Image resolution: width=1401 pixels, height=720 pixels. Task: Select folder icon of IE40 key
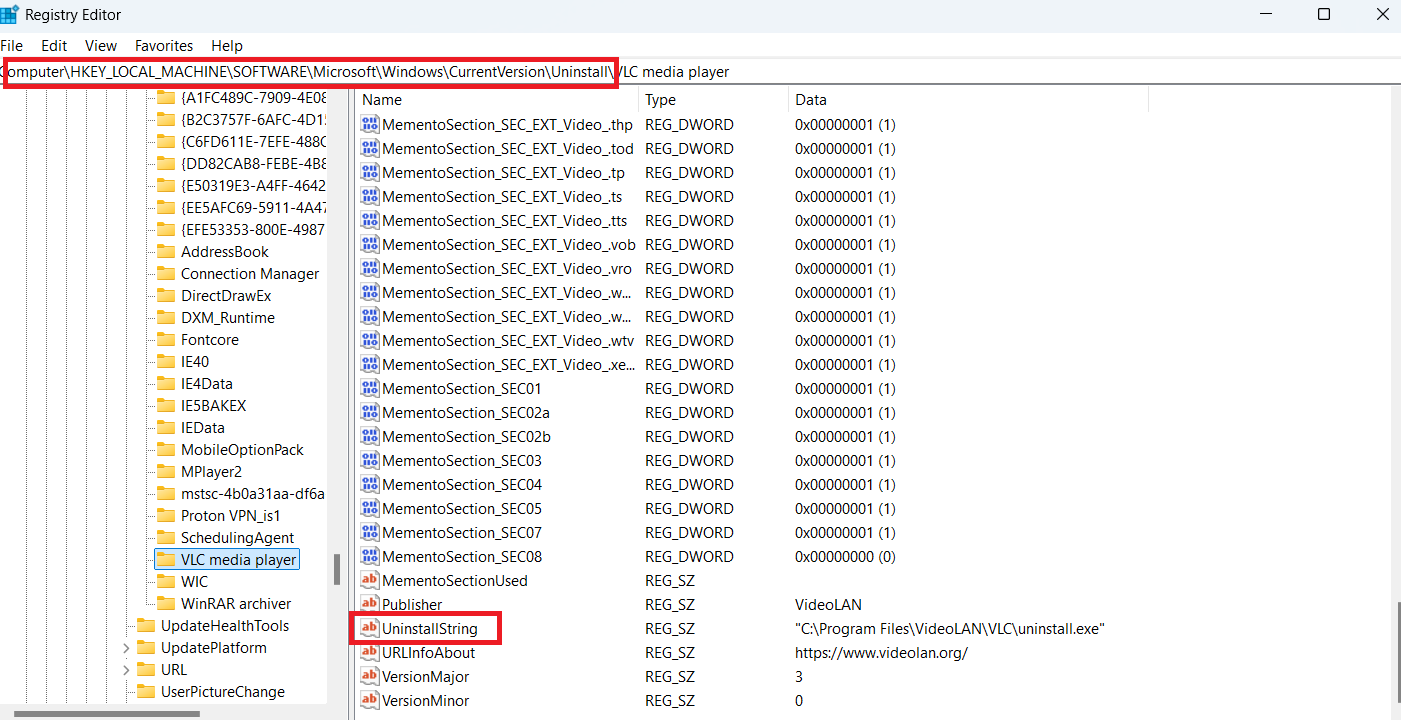coord(165,362)
